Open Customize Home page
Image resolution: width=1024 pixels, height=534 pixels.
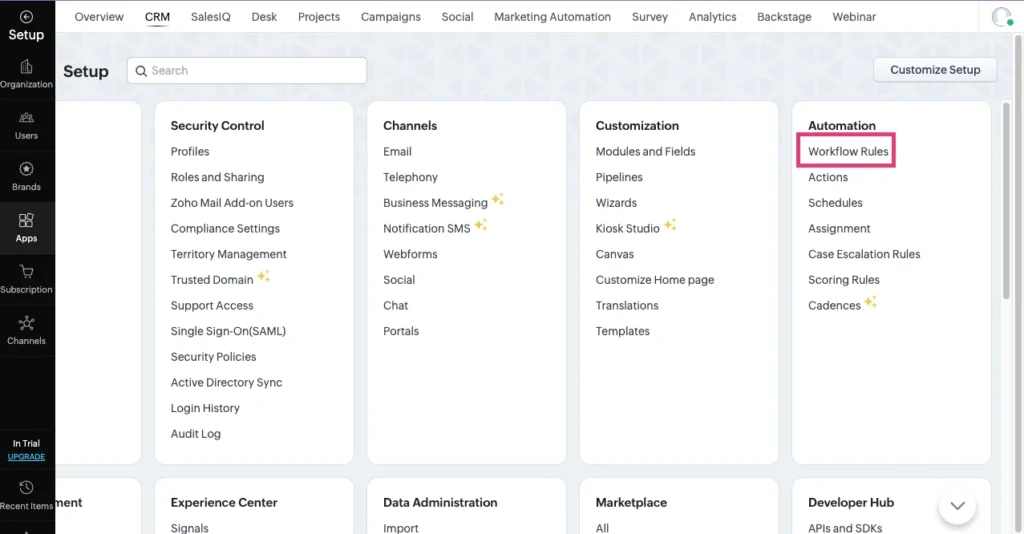655,279
